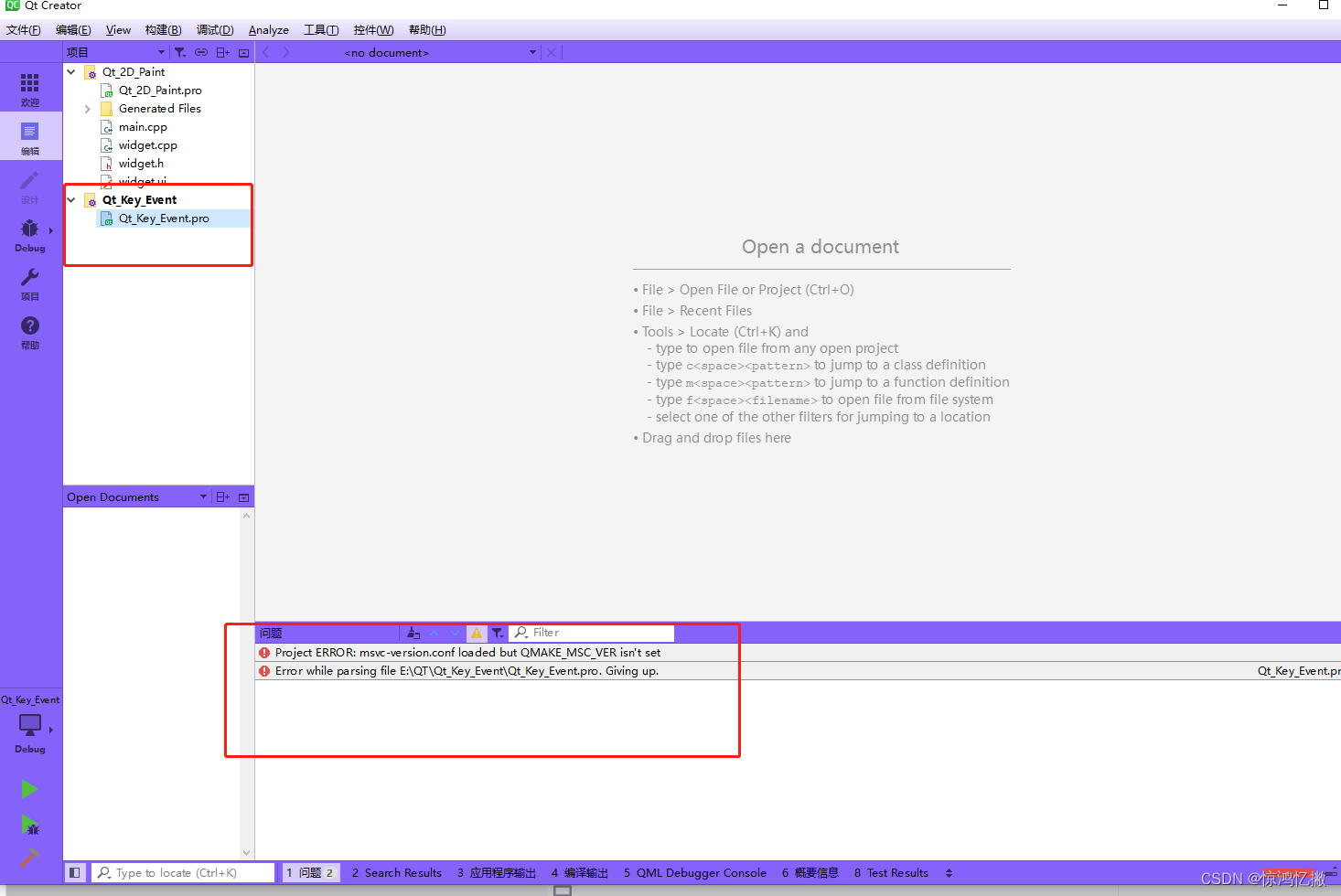Select widget.h in project tree
The height and width of the screenshot is (896, 1341).
(x=141, y=164)
